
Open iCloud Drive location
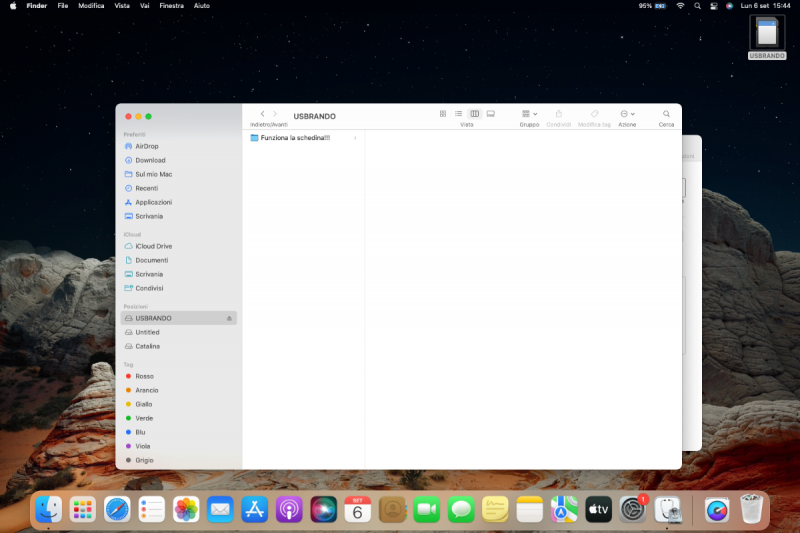click(x=153, y=246)
